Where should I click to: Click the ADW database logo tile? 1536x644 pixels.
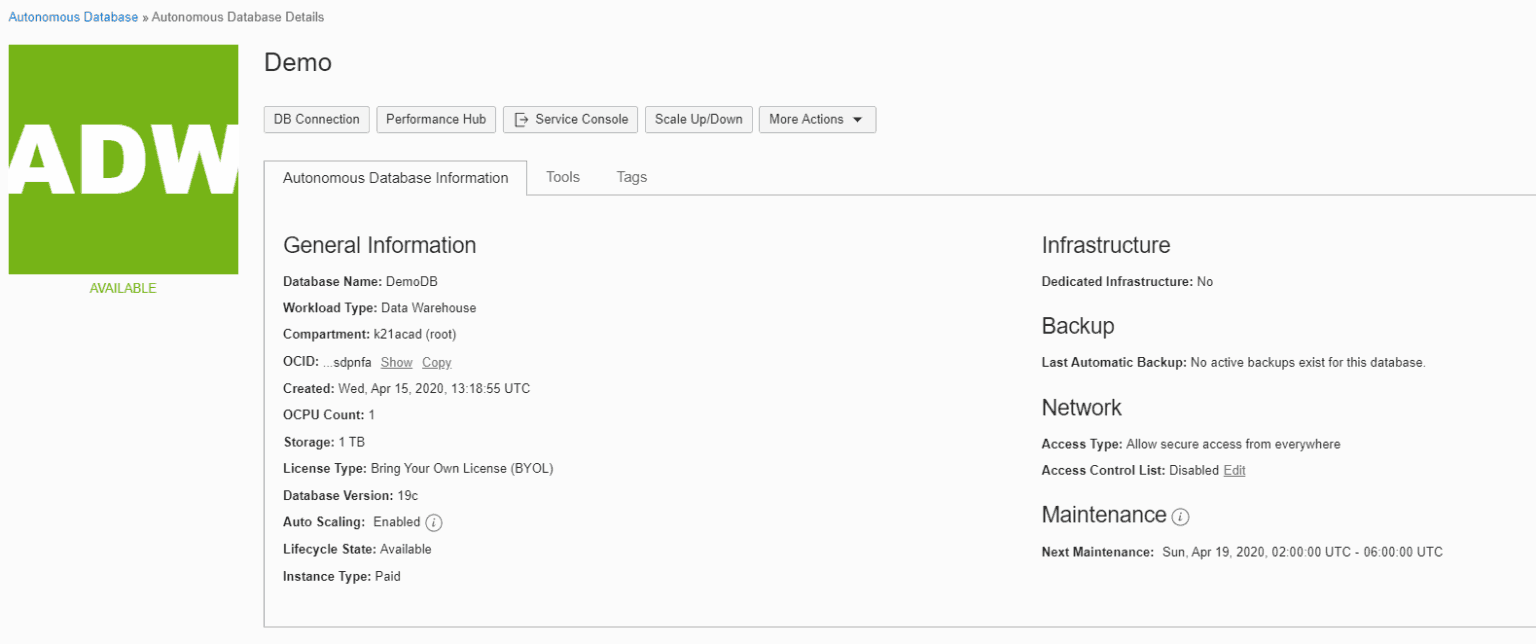[x=123, y=159]
